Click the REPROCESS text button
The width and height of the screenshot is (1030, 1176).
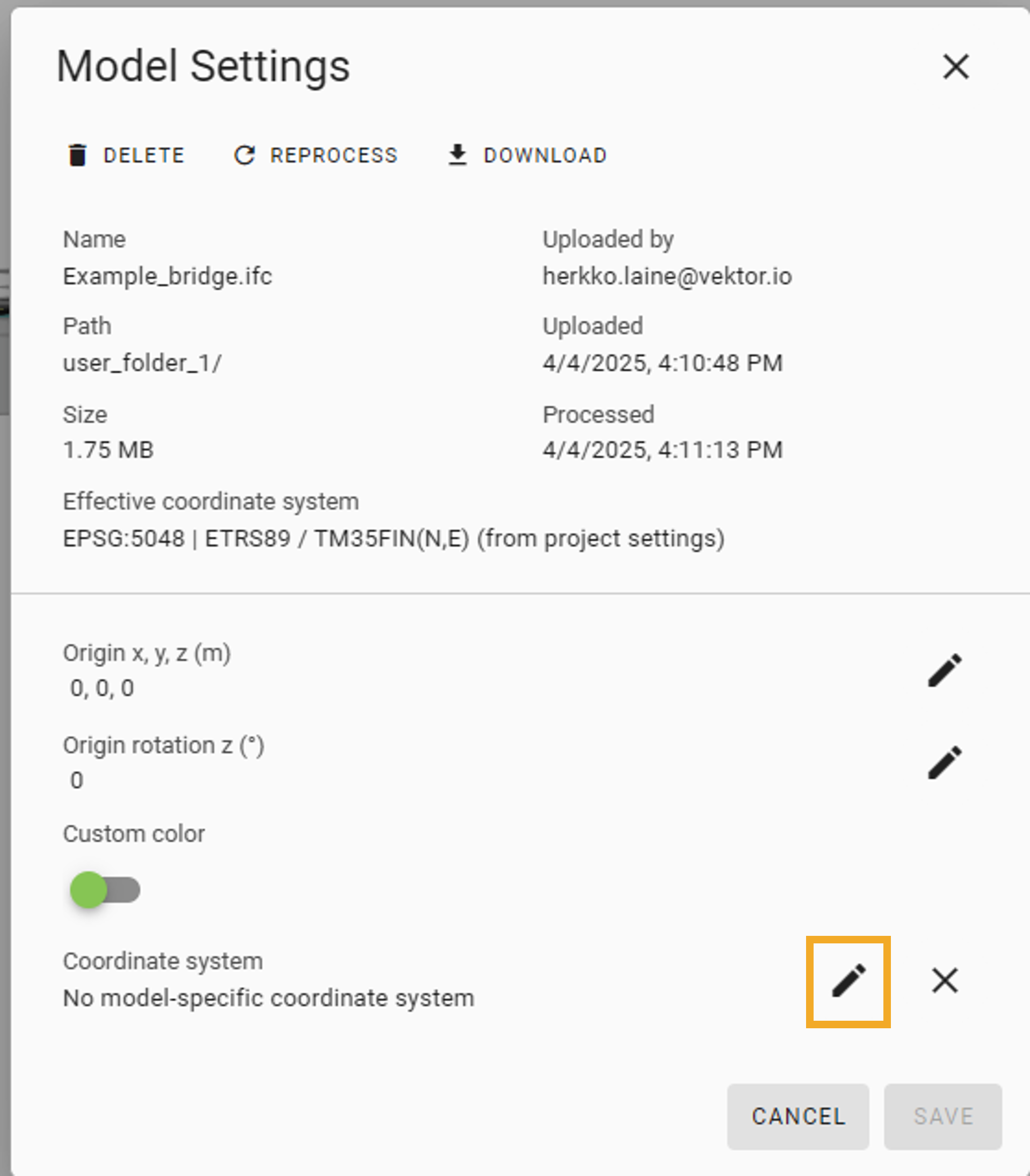pyautogui.click(x=333, y=155)
